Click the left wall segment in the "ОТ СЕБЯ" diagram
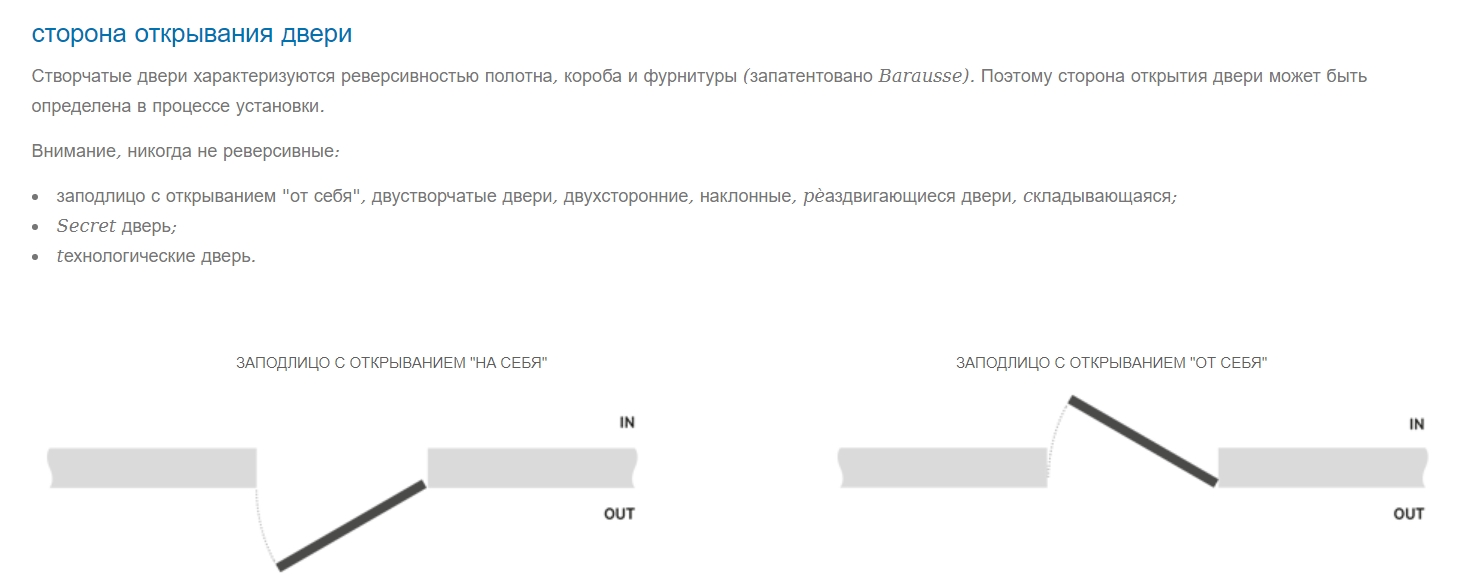The width and height of the screenshot is (1484, 577). pyautogui.click(x=942, y=467)
